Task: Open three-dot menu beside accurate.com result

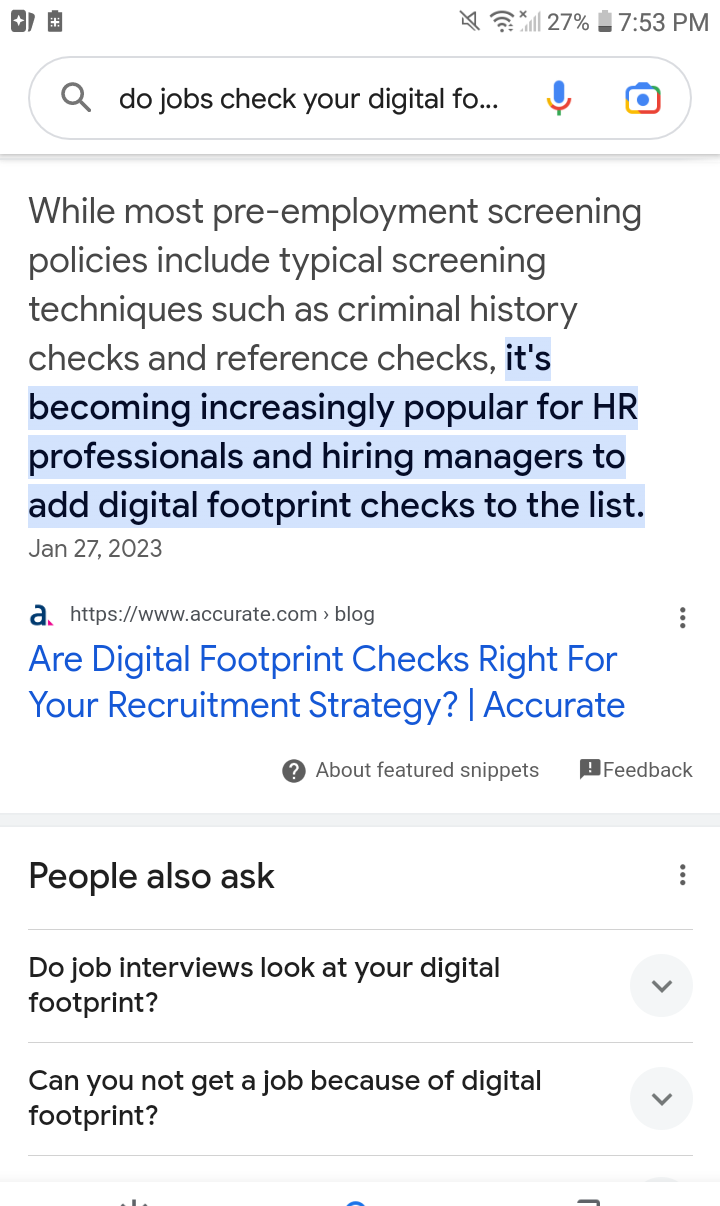Action: [682, 617]
